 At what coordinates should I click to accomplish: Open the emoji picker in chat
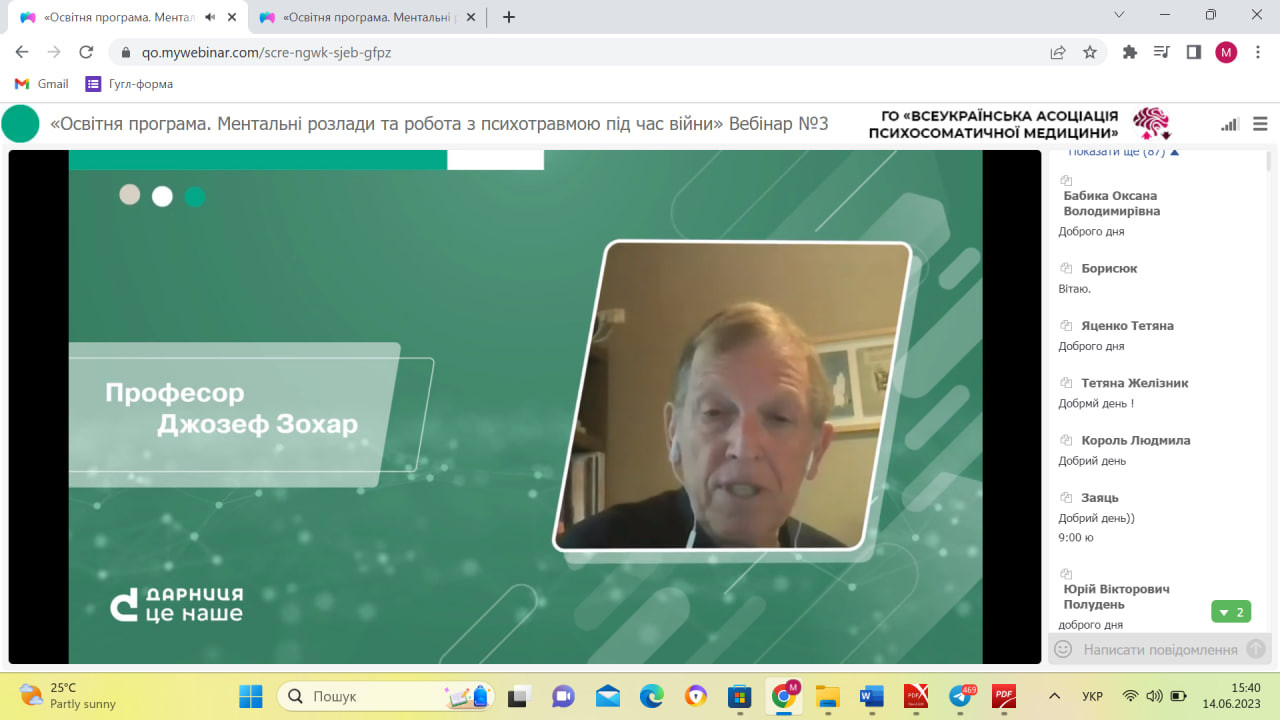[x=1063, y=649]
